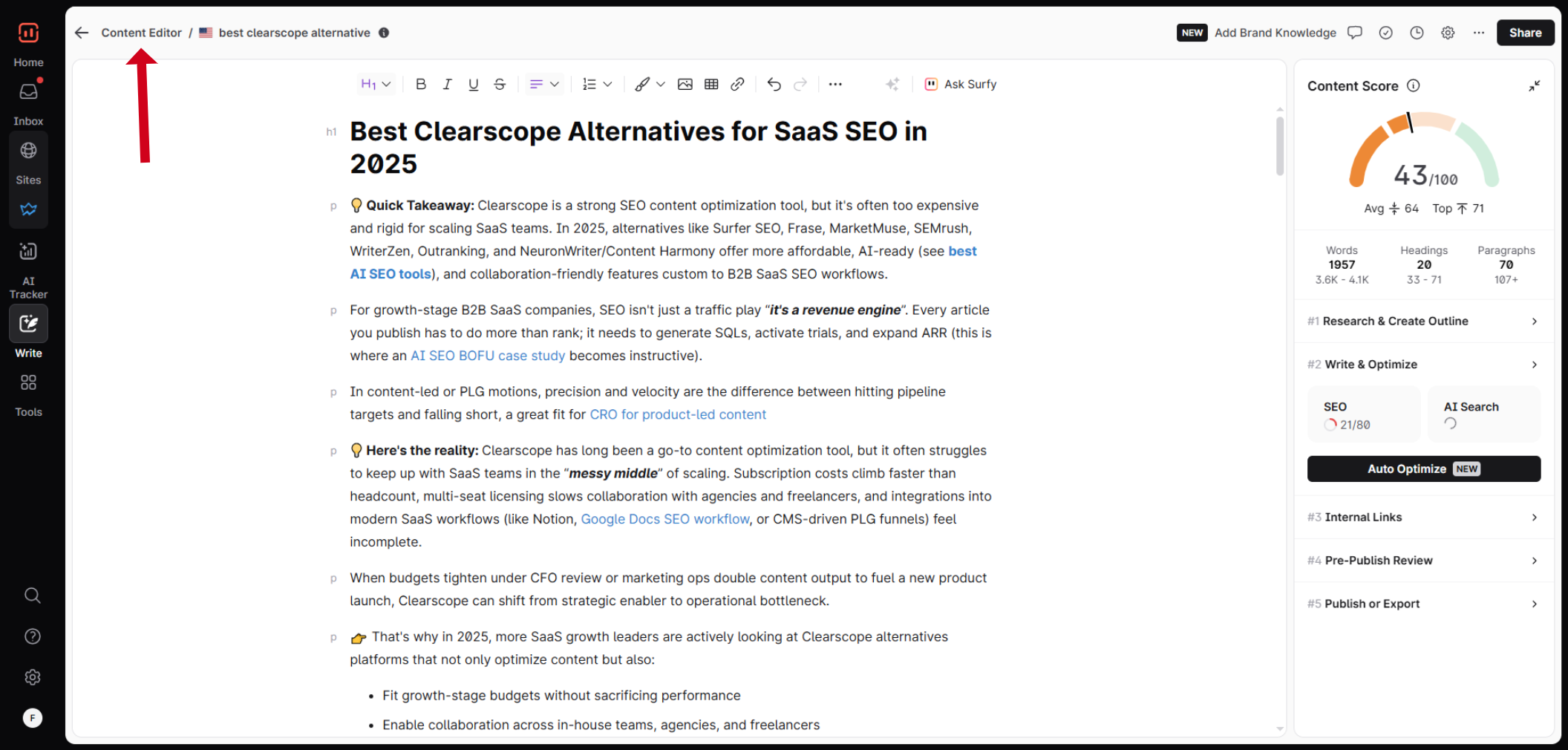Click the Surfer logo icon
Screen dimensions: 1568x750
28,33
